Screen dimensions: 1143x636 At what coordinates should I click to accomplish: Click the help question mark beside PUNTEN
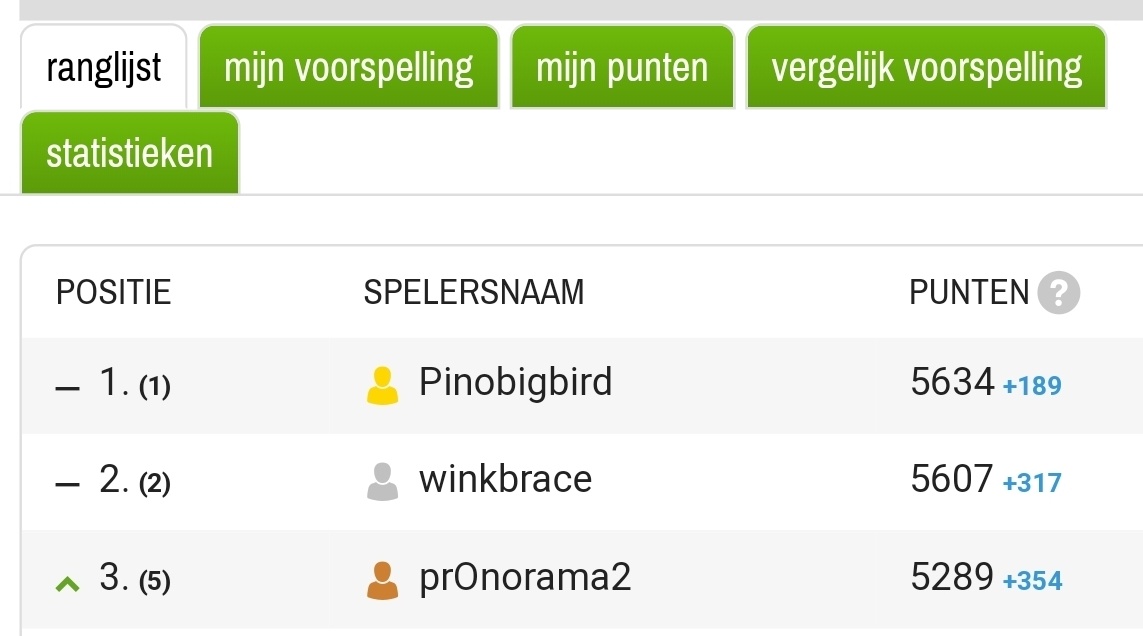pyautogui.click(x=1058, y=293)
